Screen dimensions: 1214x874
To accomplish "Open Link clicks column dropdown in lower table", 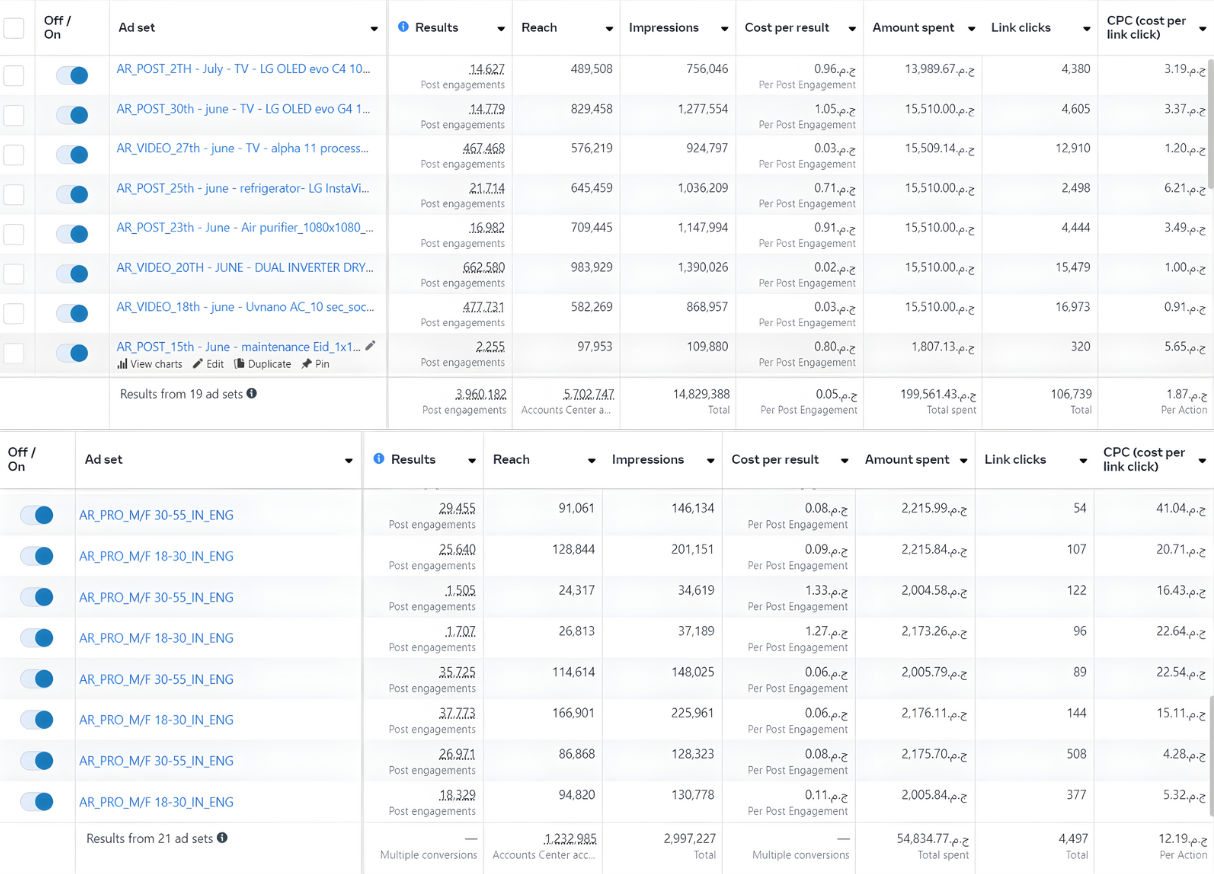I will tap(1082, 461).
